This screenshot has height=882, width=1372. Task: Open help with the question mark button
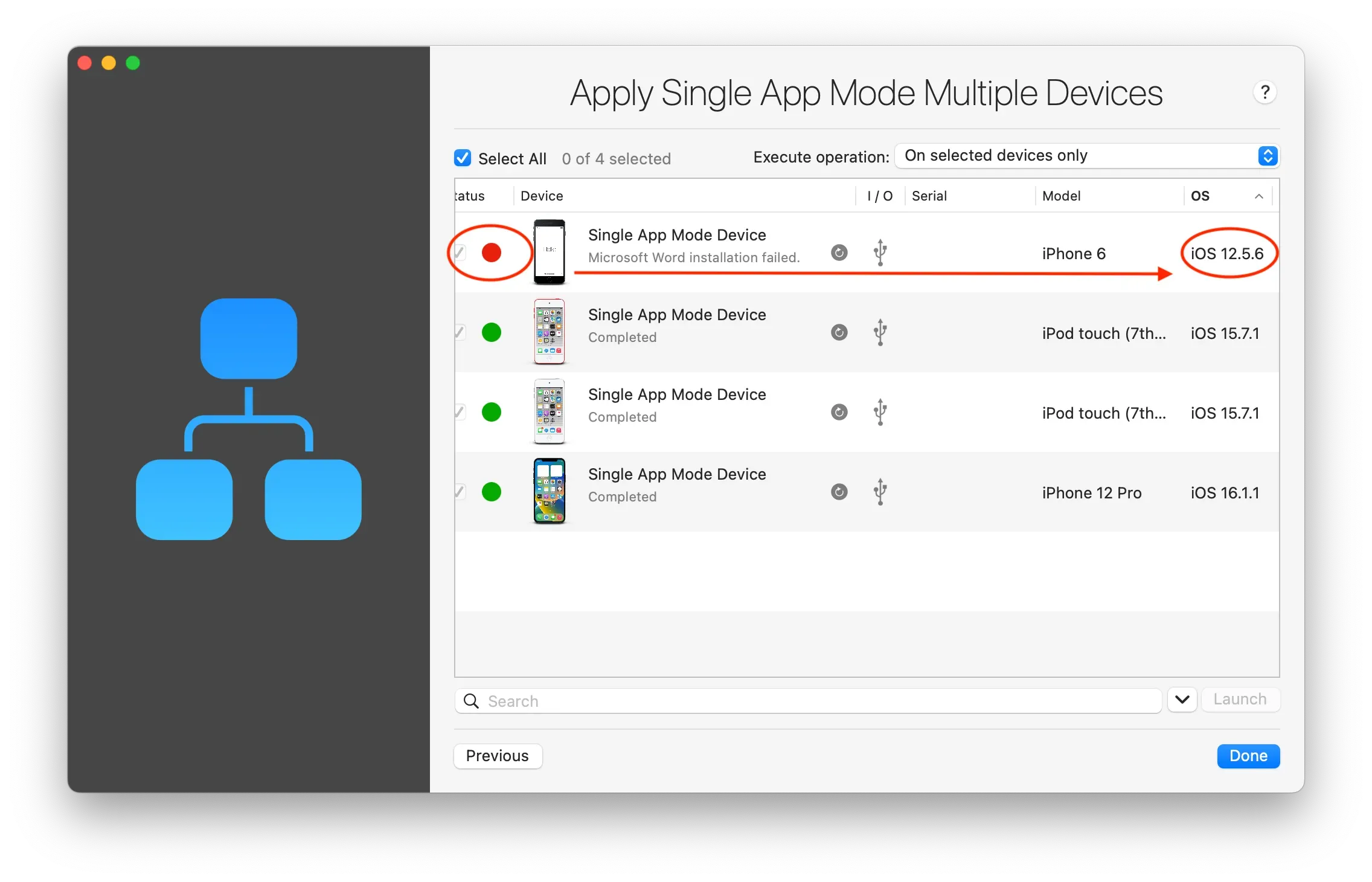1265,92
